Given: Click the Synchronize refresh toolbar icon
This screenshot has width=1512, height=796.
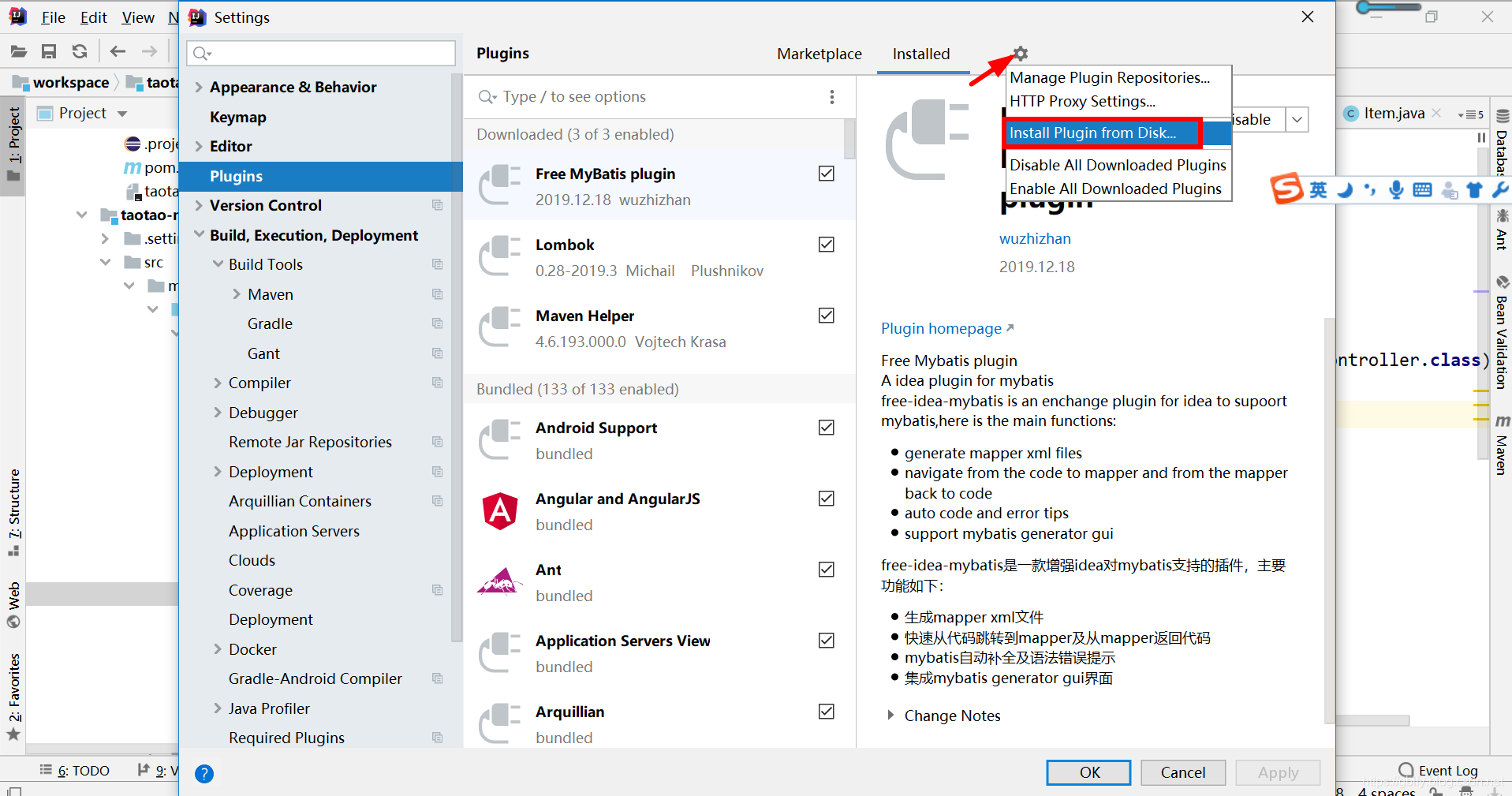Looking at the screenshot, I should click(80, 51).
